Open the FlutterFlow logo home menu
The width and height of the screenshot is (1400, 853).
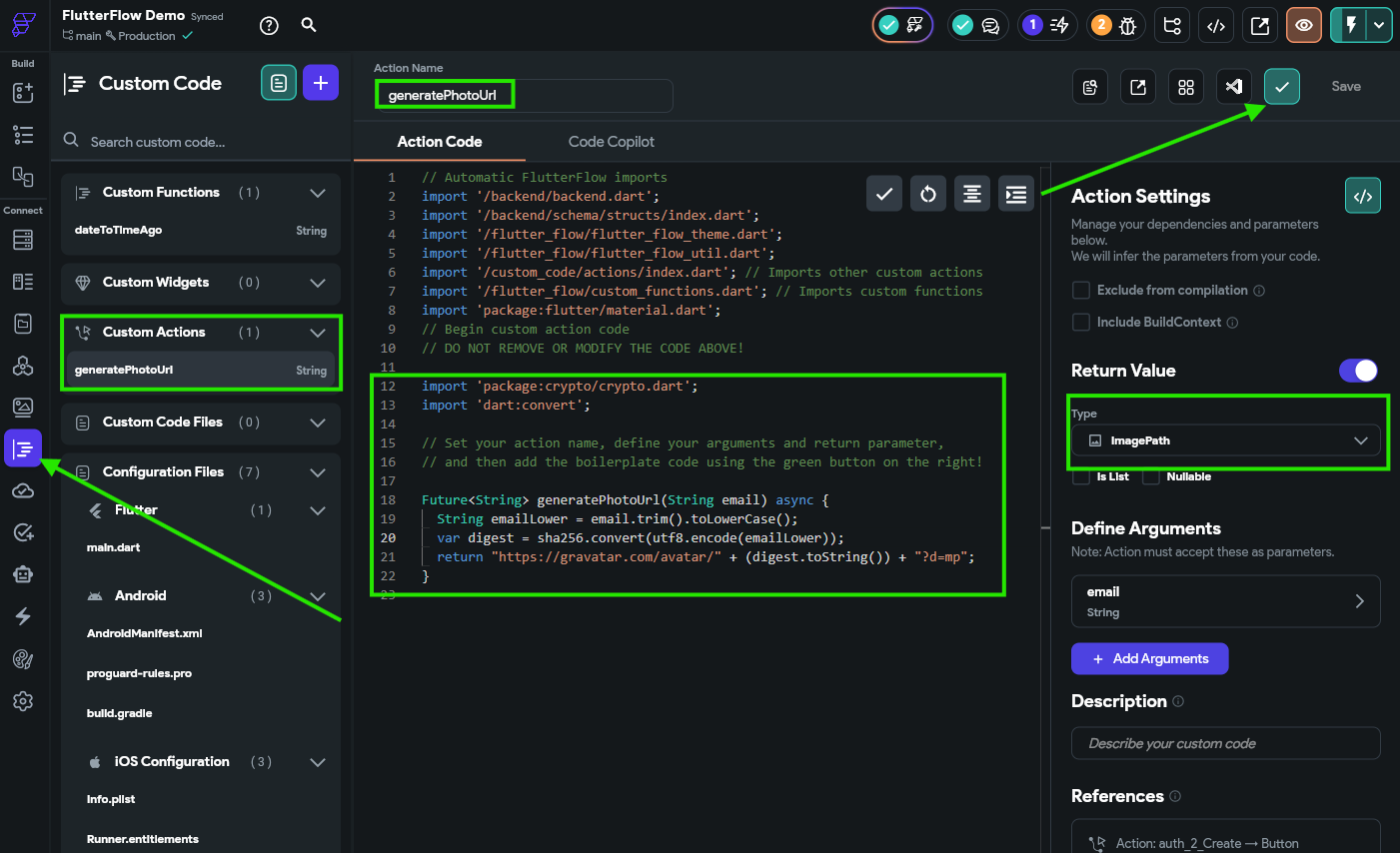point(24,25)
